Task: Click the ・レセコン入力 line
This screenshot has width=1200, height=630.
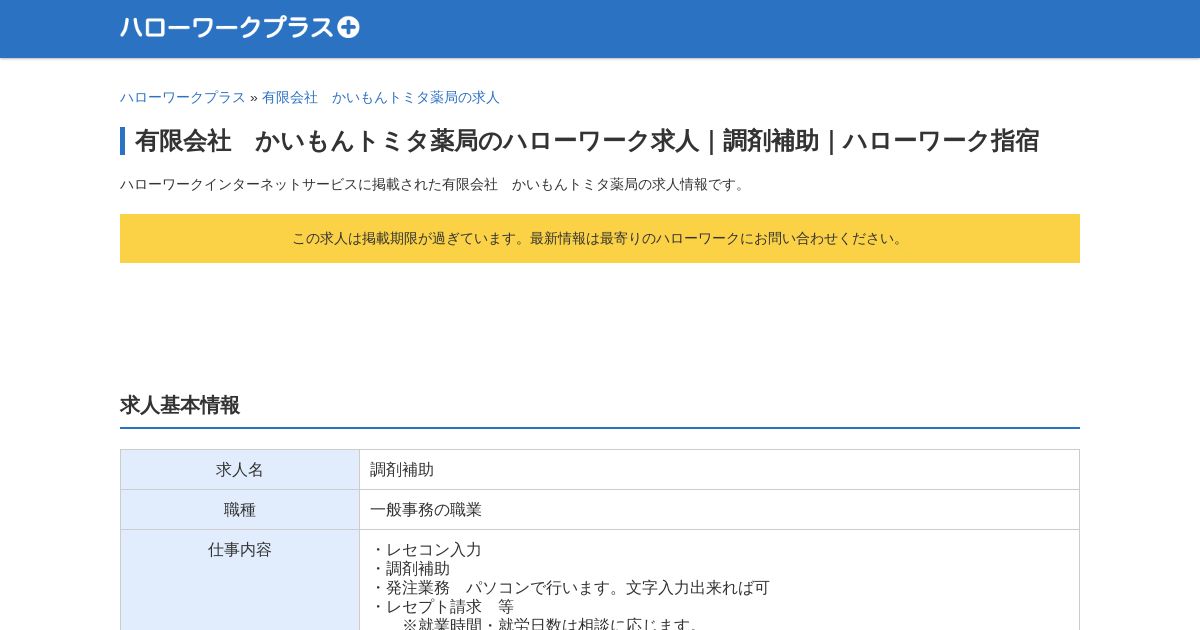Action: click(x=426, y=550)
